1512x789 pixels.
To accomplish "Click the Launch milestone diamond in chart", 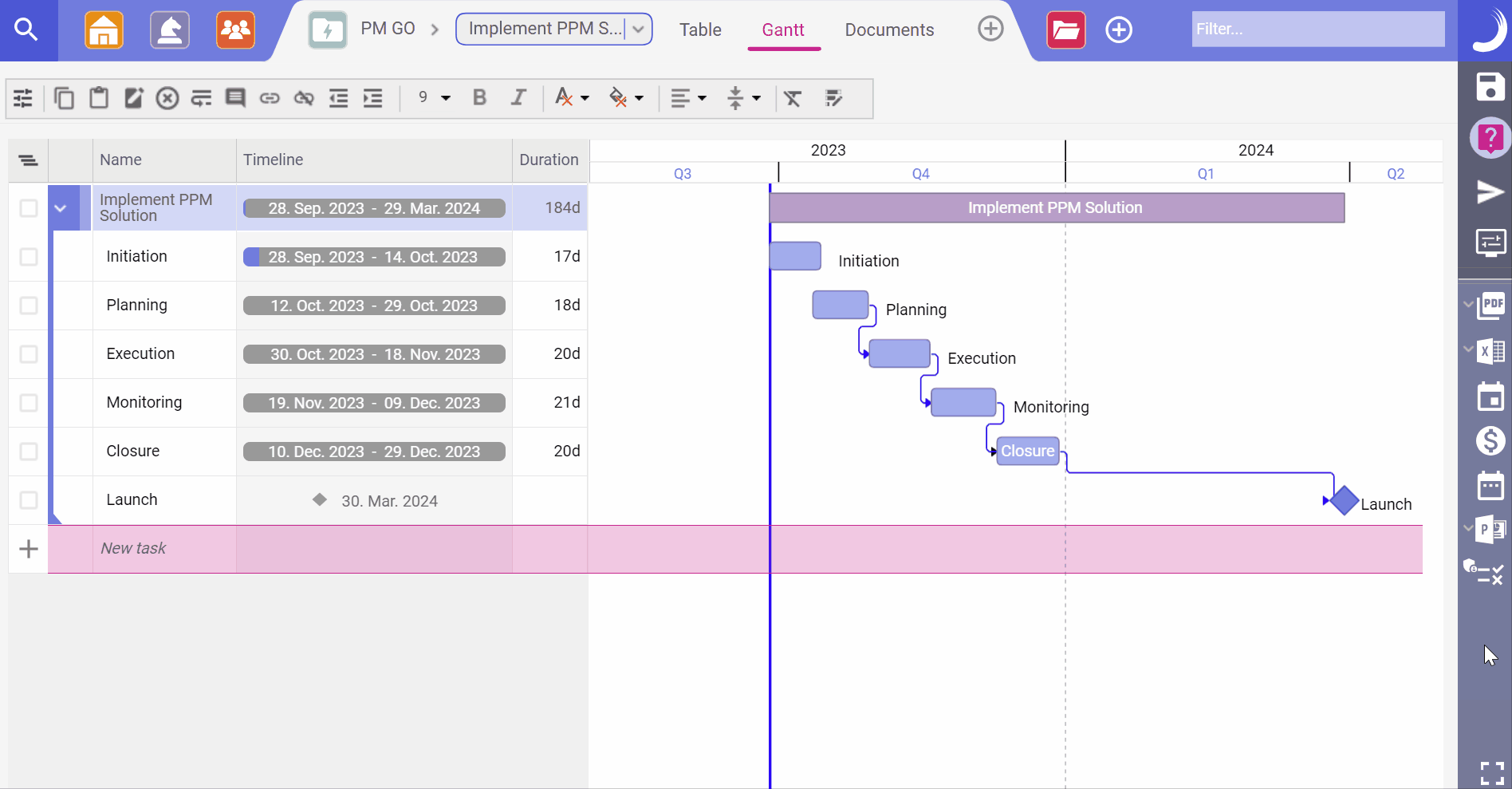I will 1345,500.
